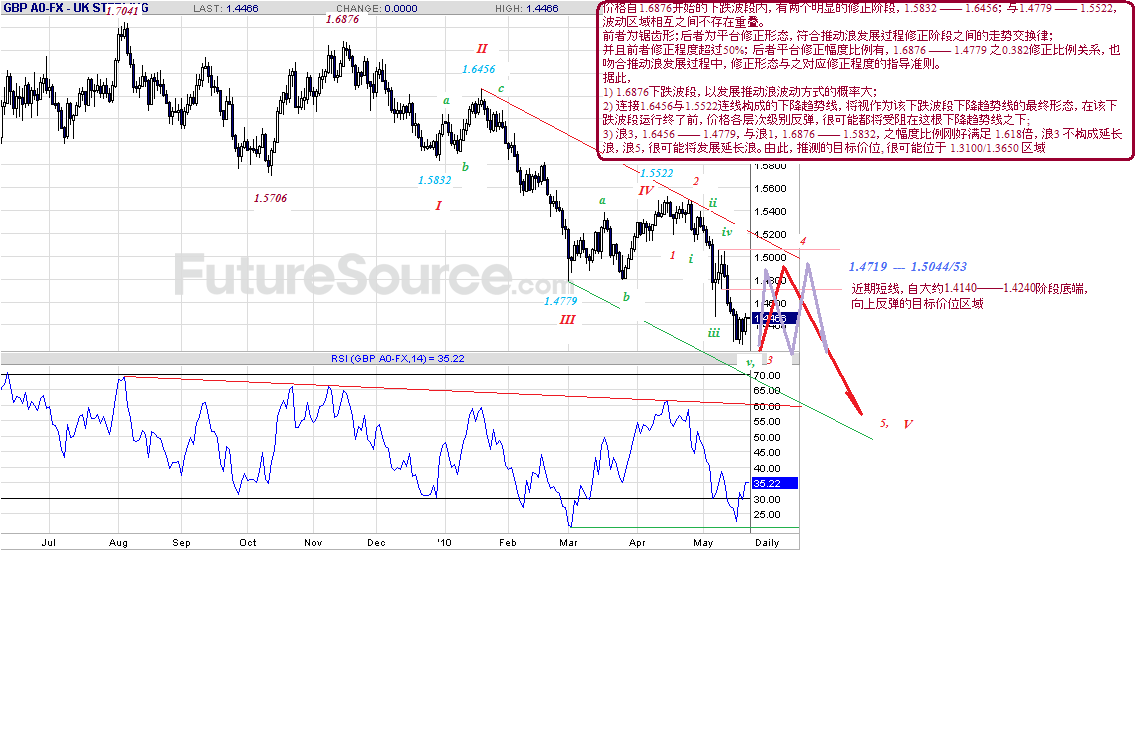1138x751 pixels.
Task: Click the 1.5600 price axis value
Action: click(x=770, y=189)
